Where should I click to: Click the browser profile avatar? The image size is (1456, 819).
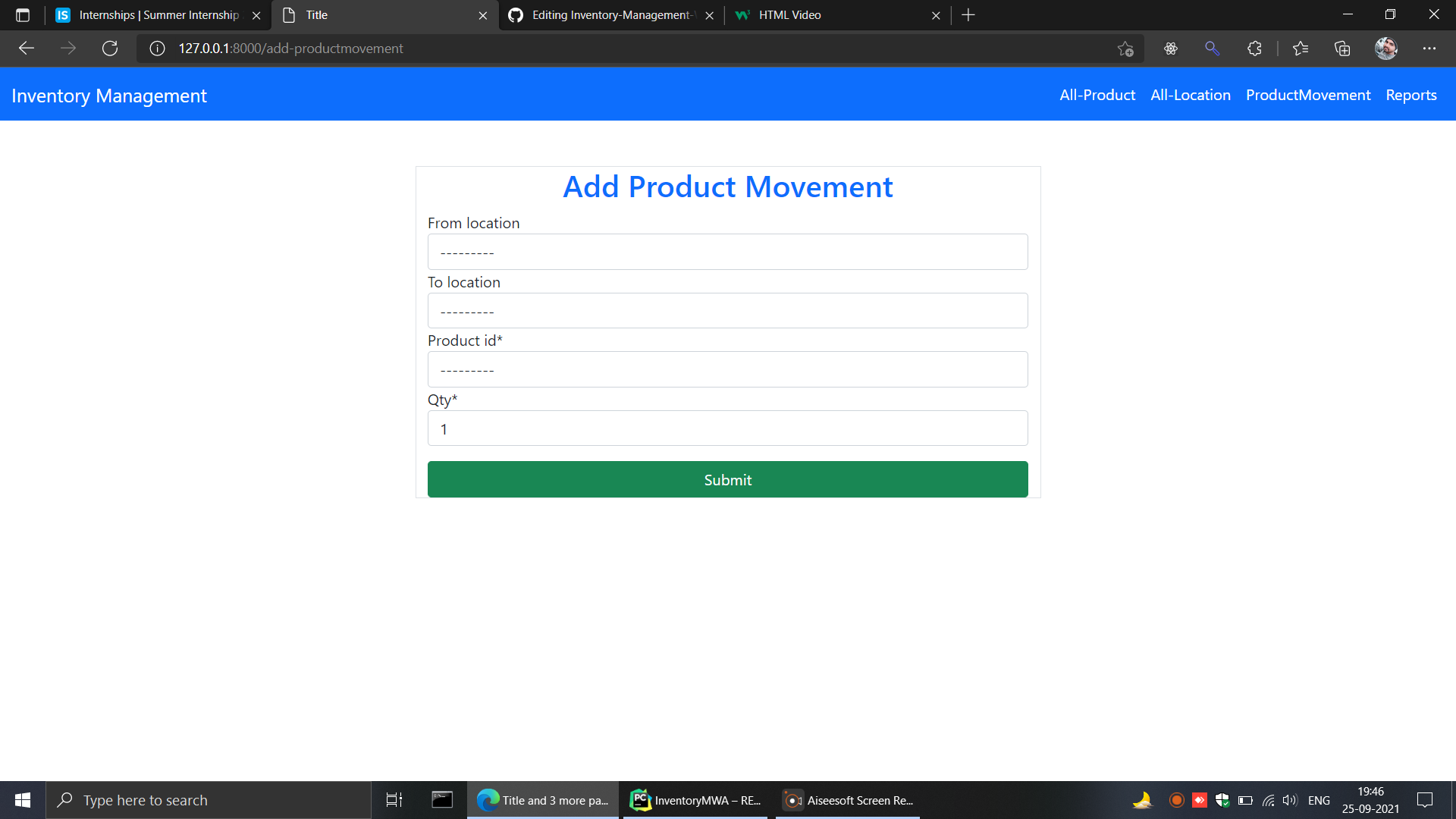pos(1385,48)
